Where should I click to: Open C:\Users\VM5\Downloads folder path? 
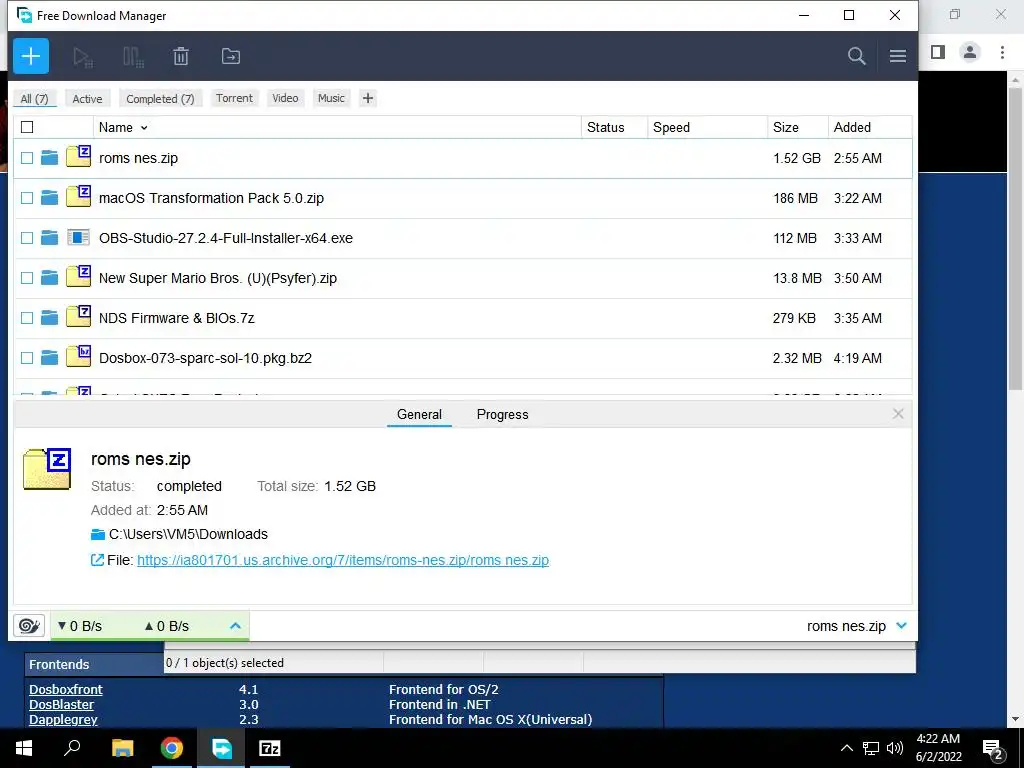tap(188, 534)
